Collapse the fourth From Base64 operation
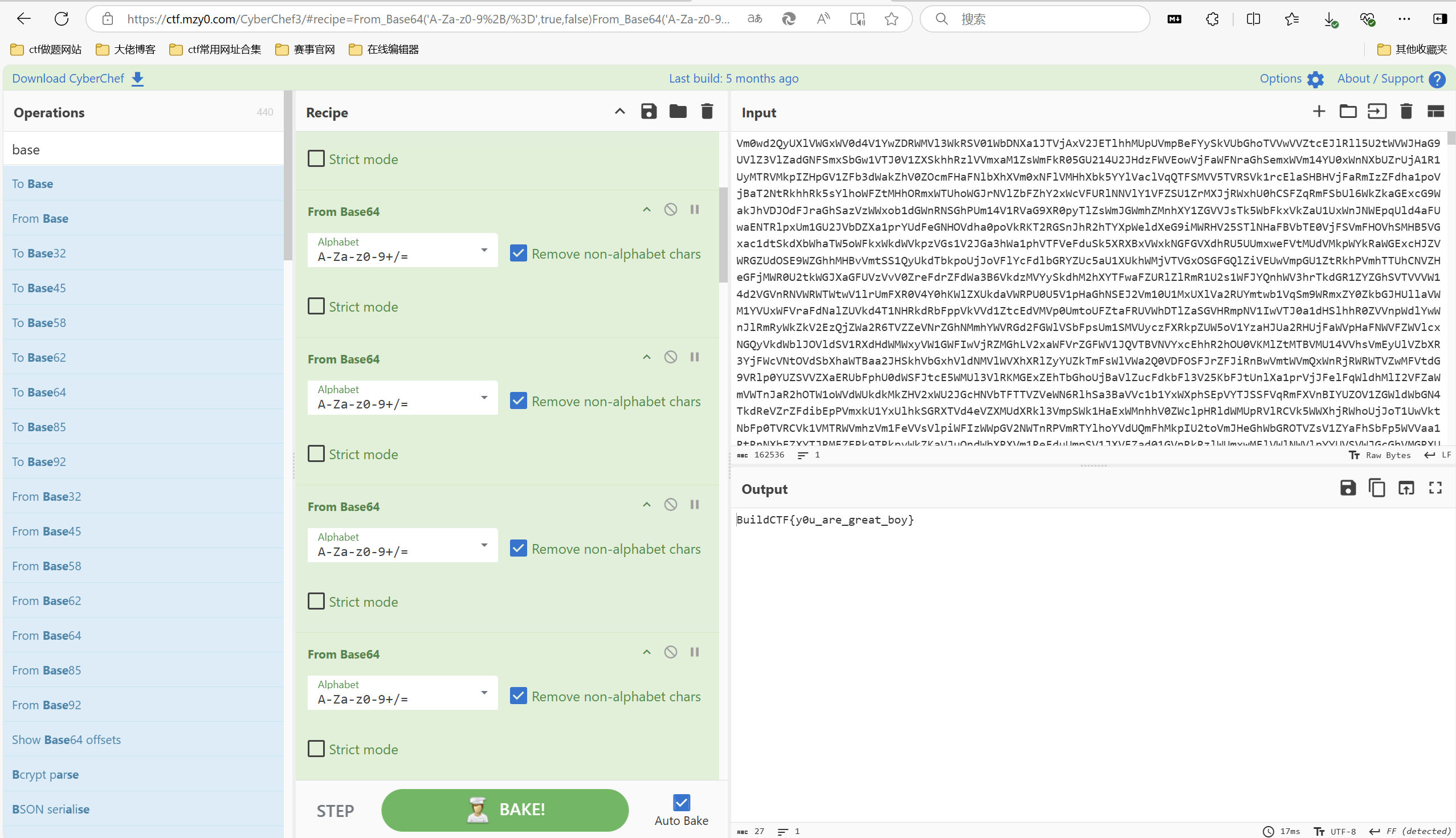Viewport: 1456px width, 838px height. pyautogui.click(x=647, y=652)
